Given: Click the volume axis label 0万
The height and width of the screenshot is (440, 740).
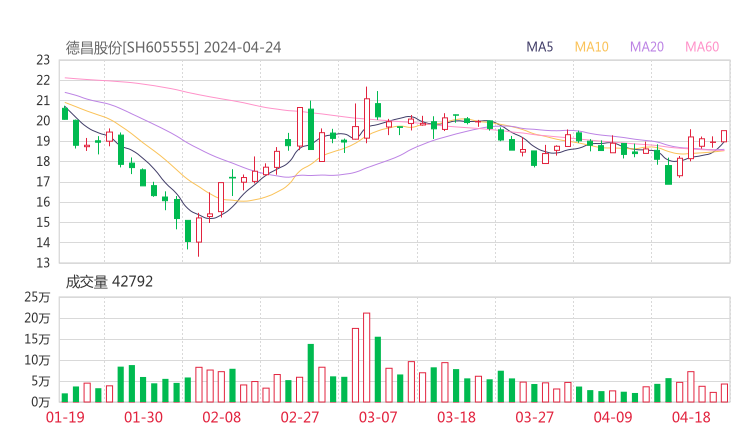Looking at the screenshot, I should coord(40,402).
